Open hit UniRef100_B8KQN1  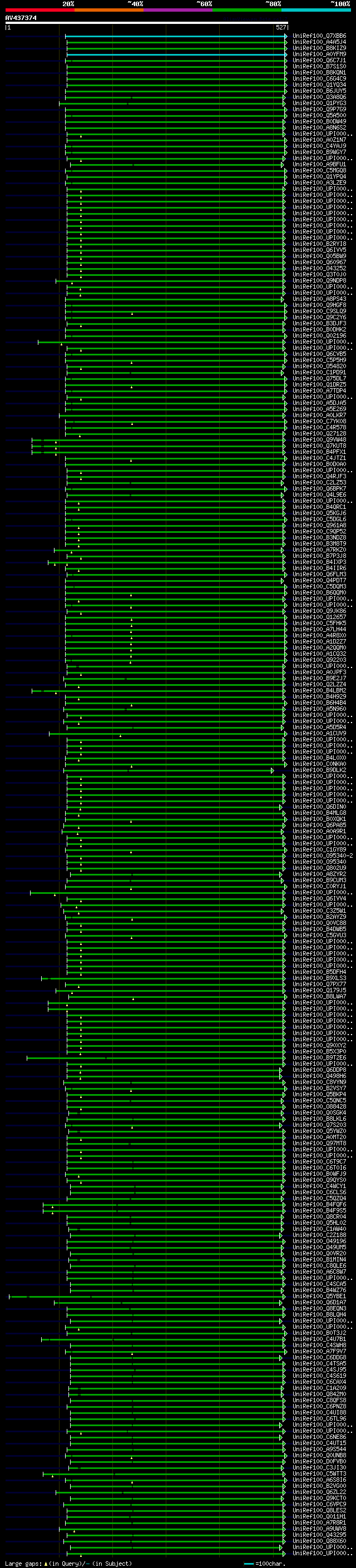coord(319,72)
